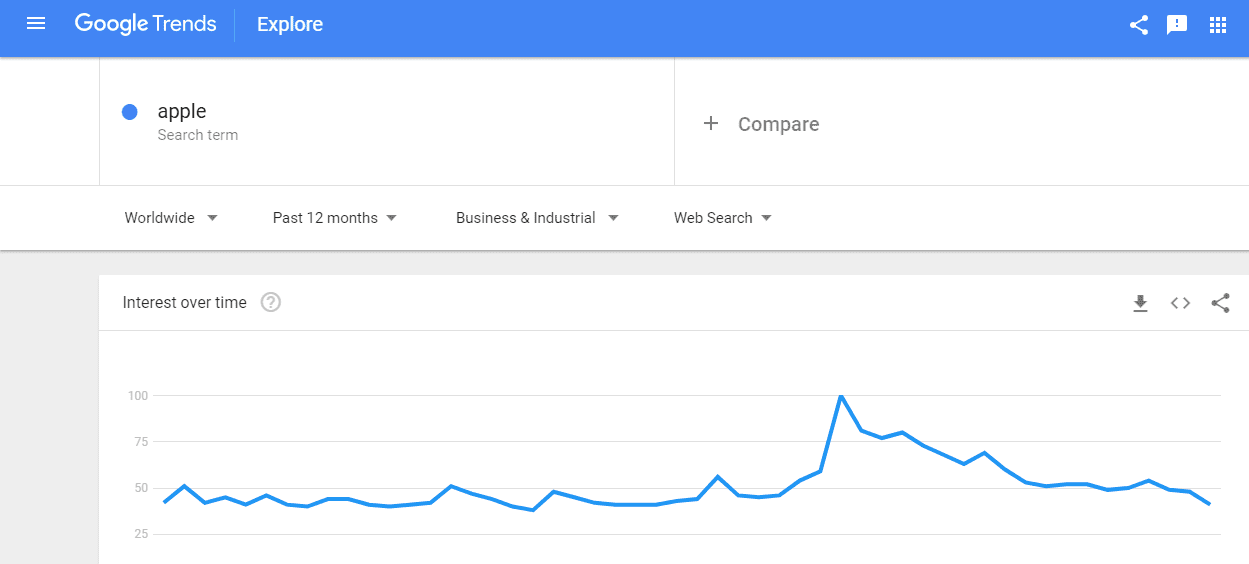The height and width of the screenshot is (564, 1249).
Task: Show help for Interest over time
Action: pyautogui.click(x=270, y=302)
